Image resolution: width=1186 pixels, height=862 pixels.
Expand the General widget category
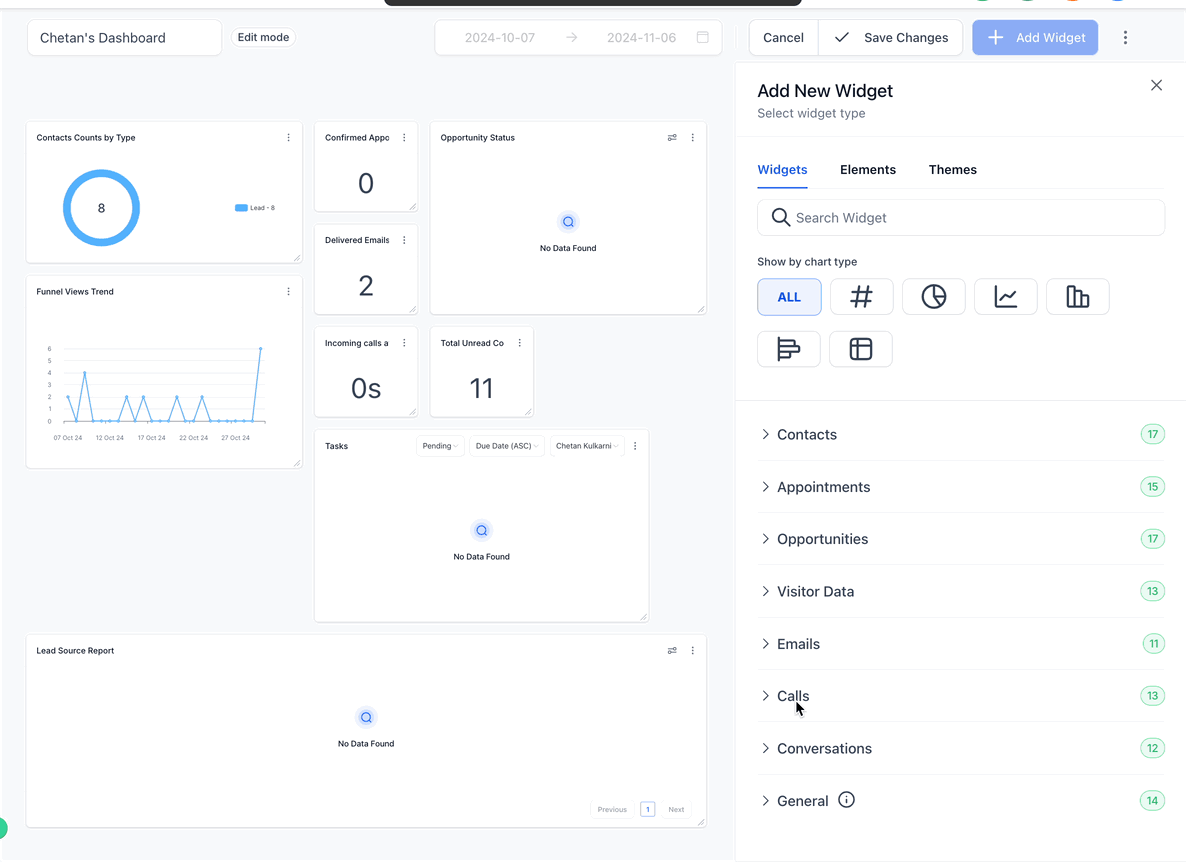(961, 801)
